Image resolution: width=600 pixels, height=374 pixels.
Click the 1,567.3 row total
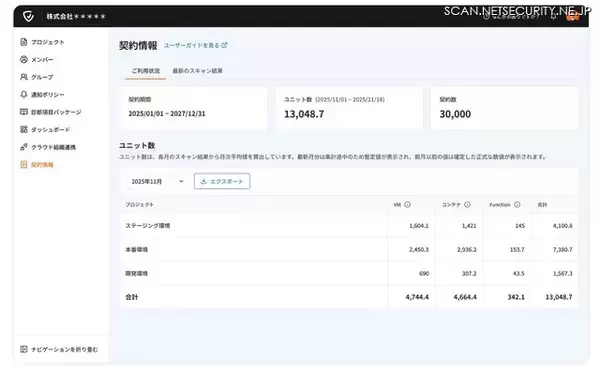tap(562, 273)
